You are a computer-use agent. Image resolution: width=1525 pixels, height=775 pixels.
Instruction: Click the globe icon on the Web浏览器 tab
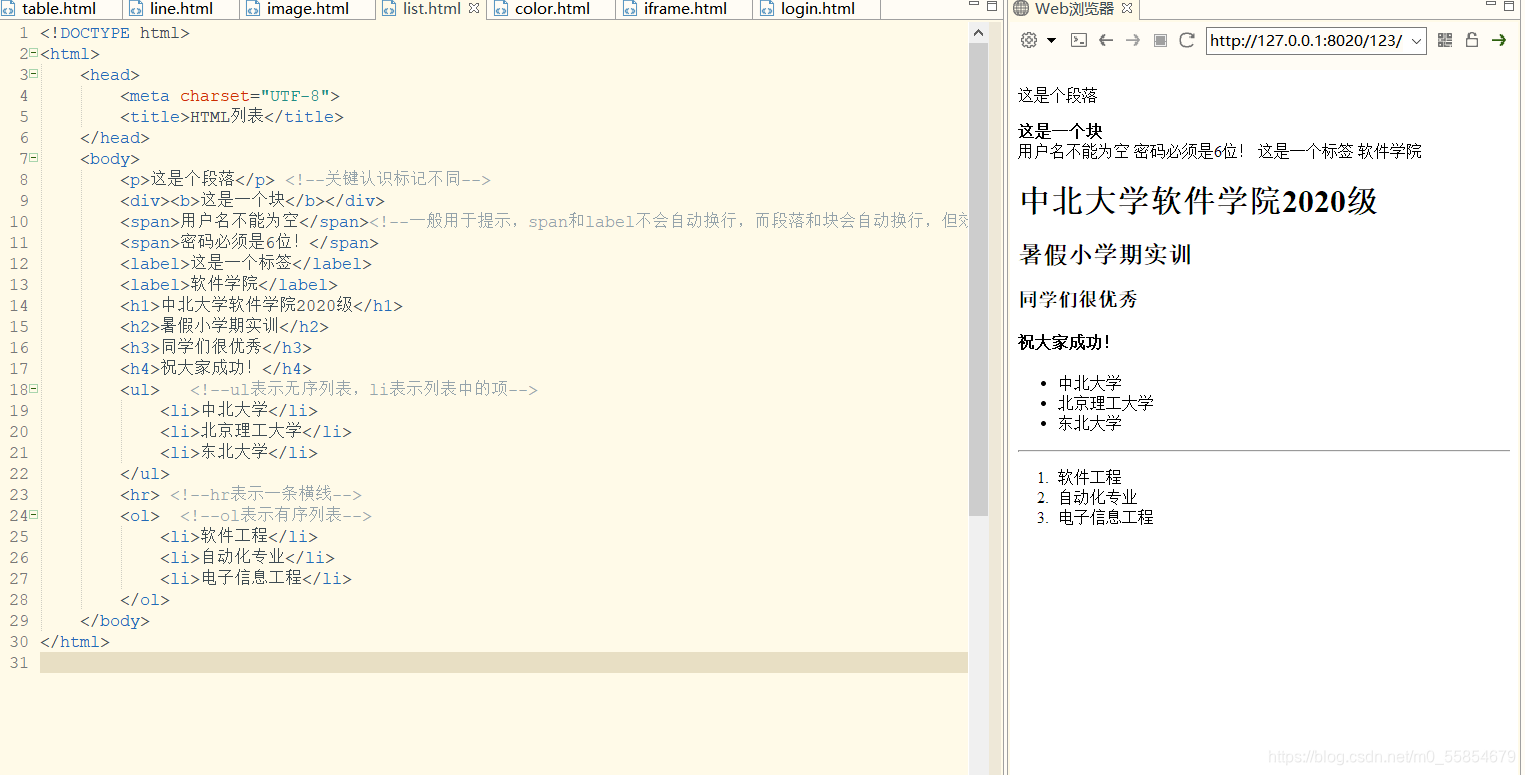(1021, 9)
